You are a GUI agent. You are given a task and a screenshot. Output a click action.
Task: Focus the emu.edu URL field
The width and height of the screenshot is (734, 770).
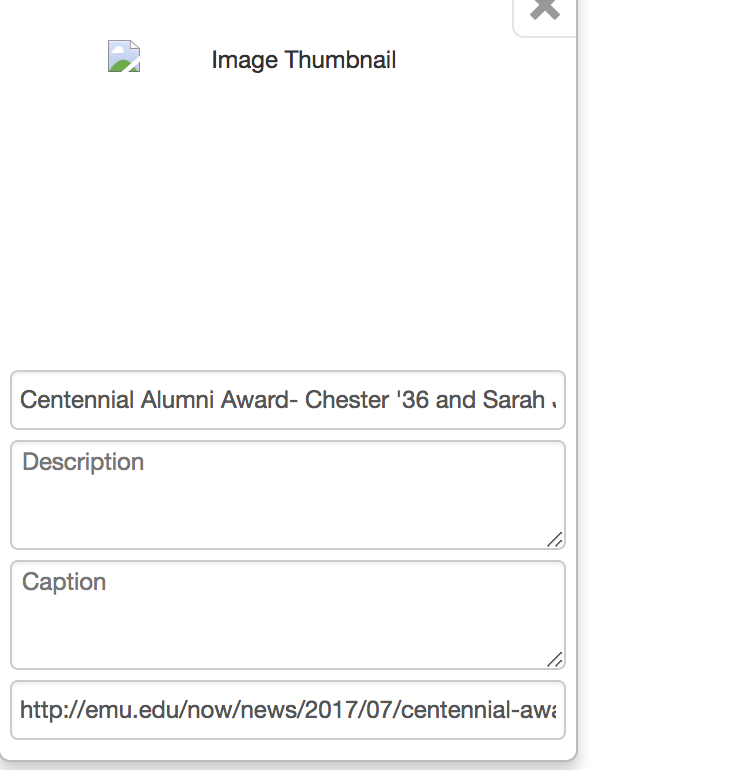(x=288, y=710)
